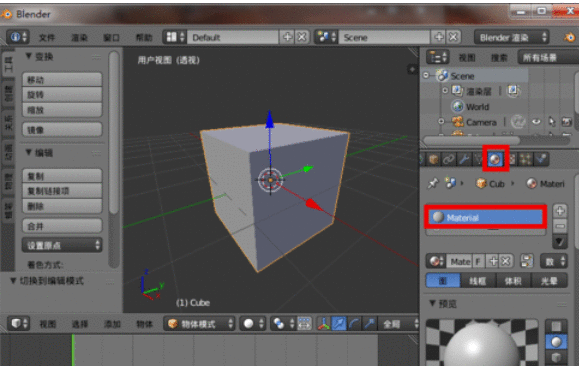Click the 删除 (Delete) button
The height and width of the screenshot is (366, 579).
62,206
